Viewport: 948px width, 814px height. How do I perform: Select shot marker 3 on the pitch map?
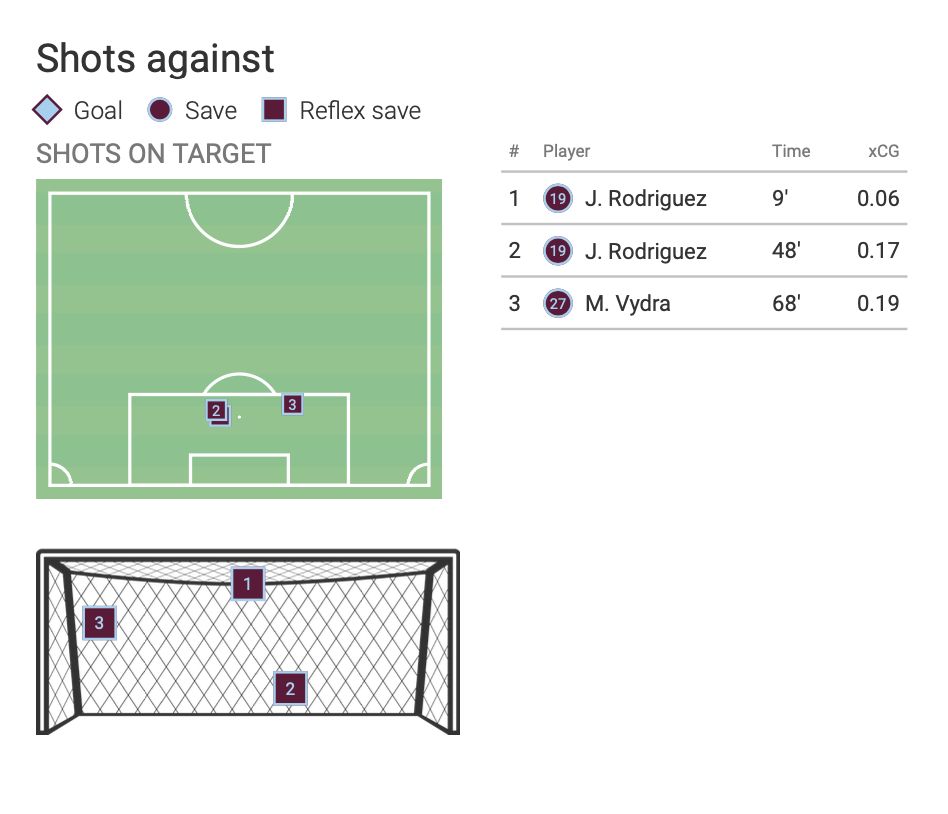[292, 404]
